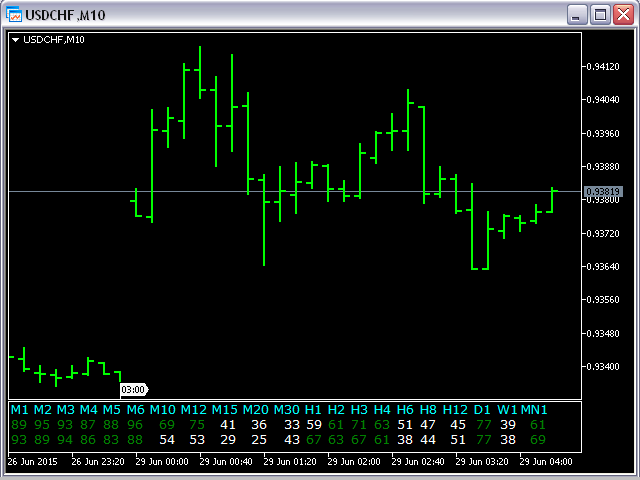Click the value 54 under M10

[167, 440]
